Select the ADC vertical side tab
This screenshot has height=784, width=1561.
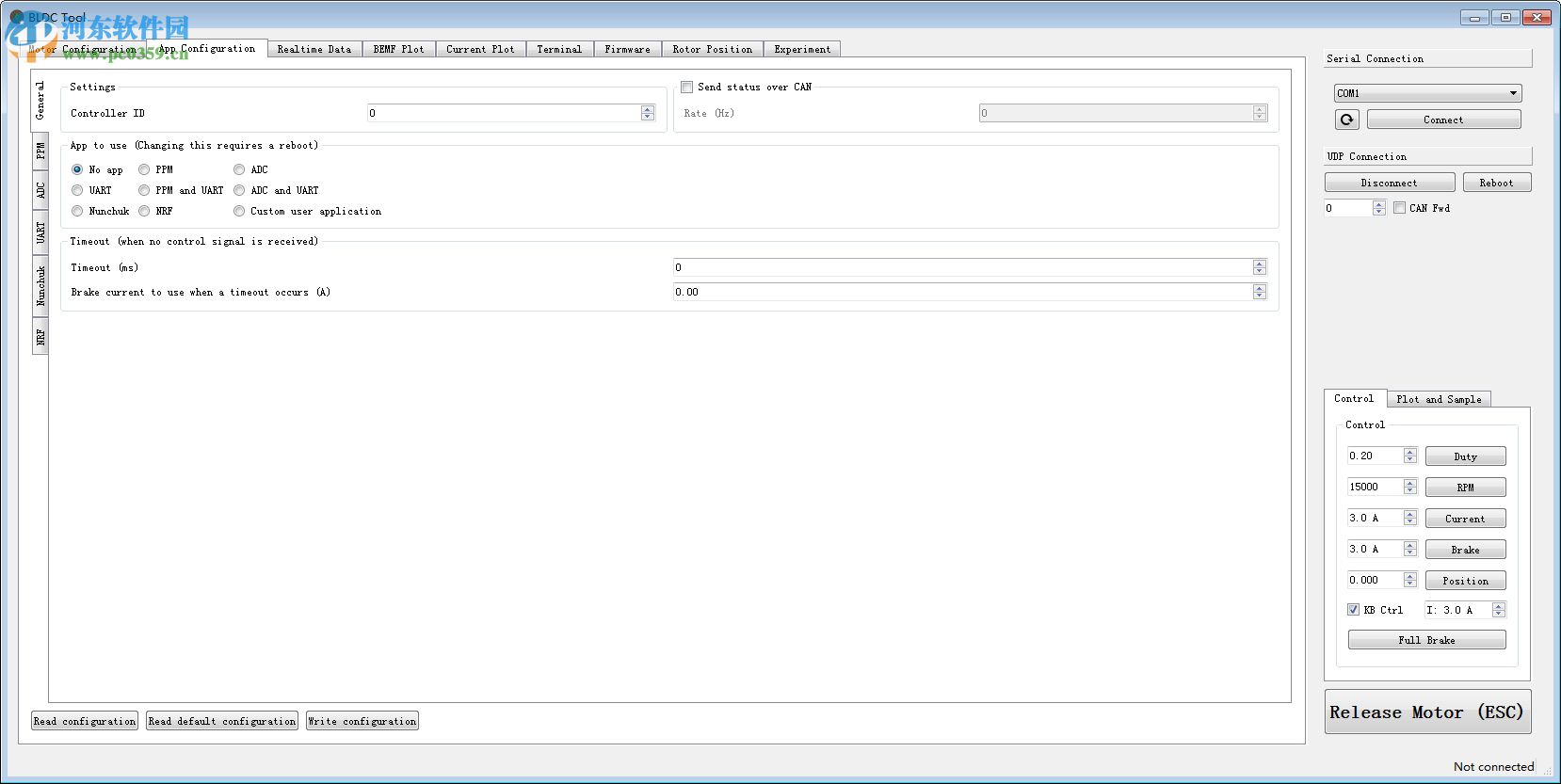[x=40, y=190]
